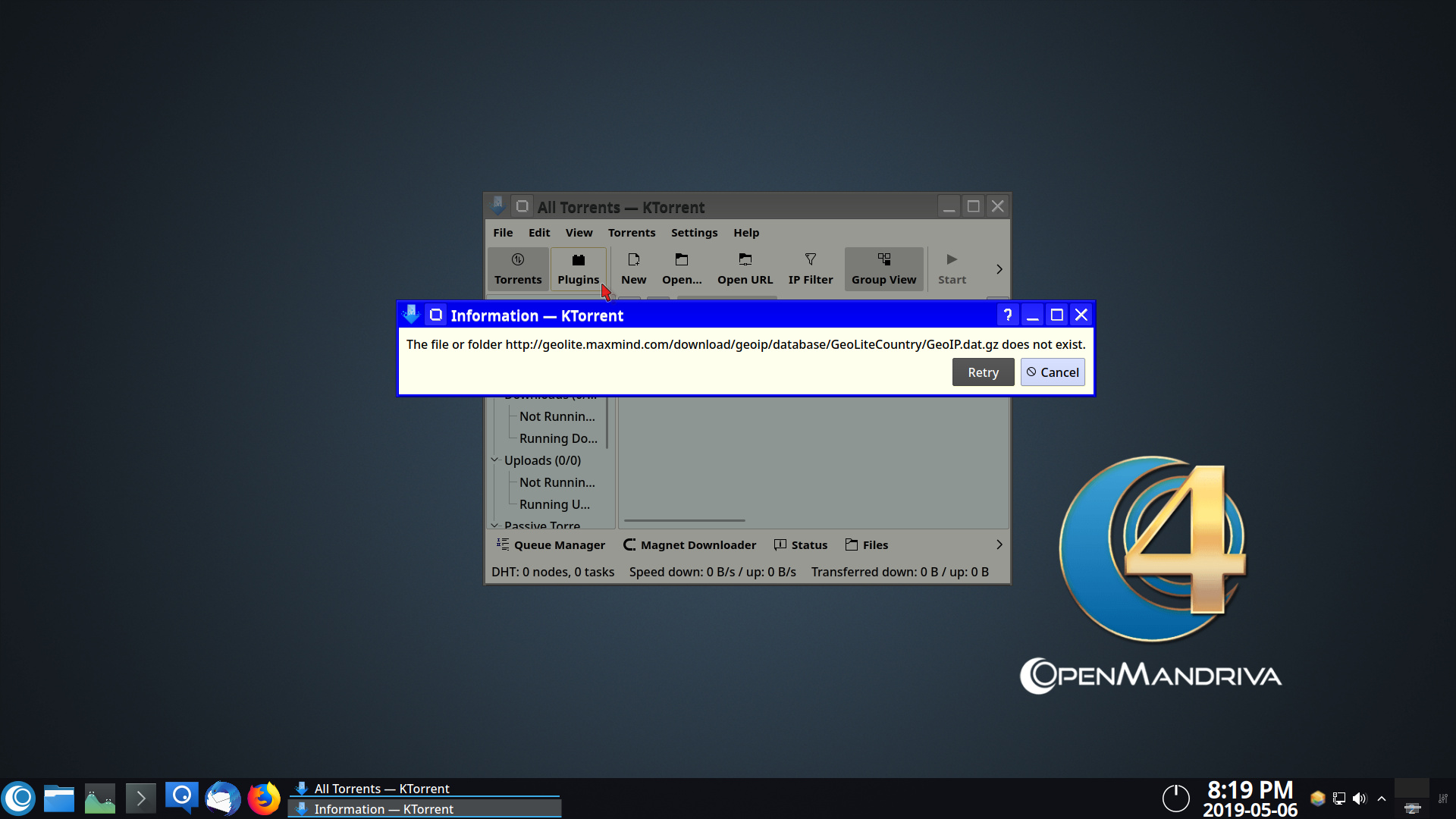
Task: Launch the terminal from the taskbar
Action: point(141,799)
